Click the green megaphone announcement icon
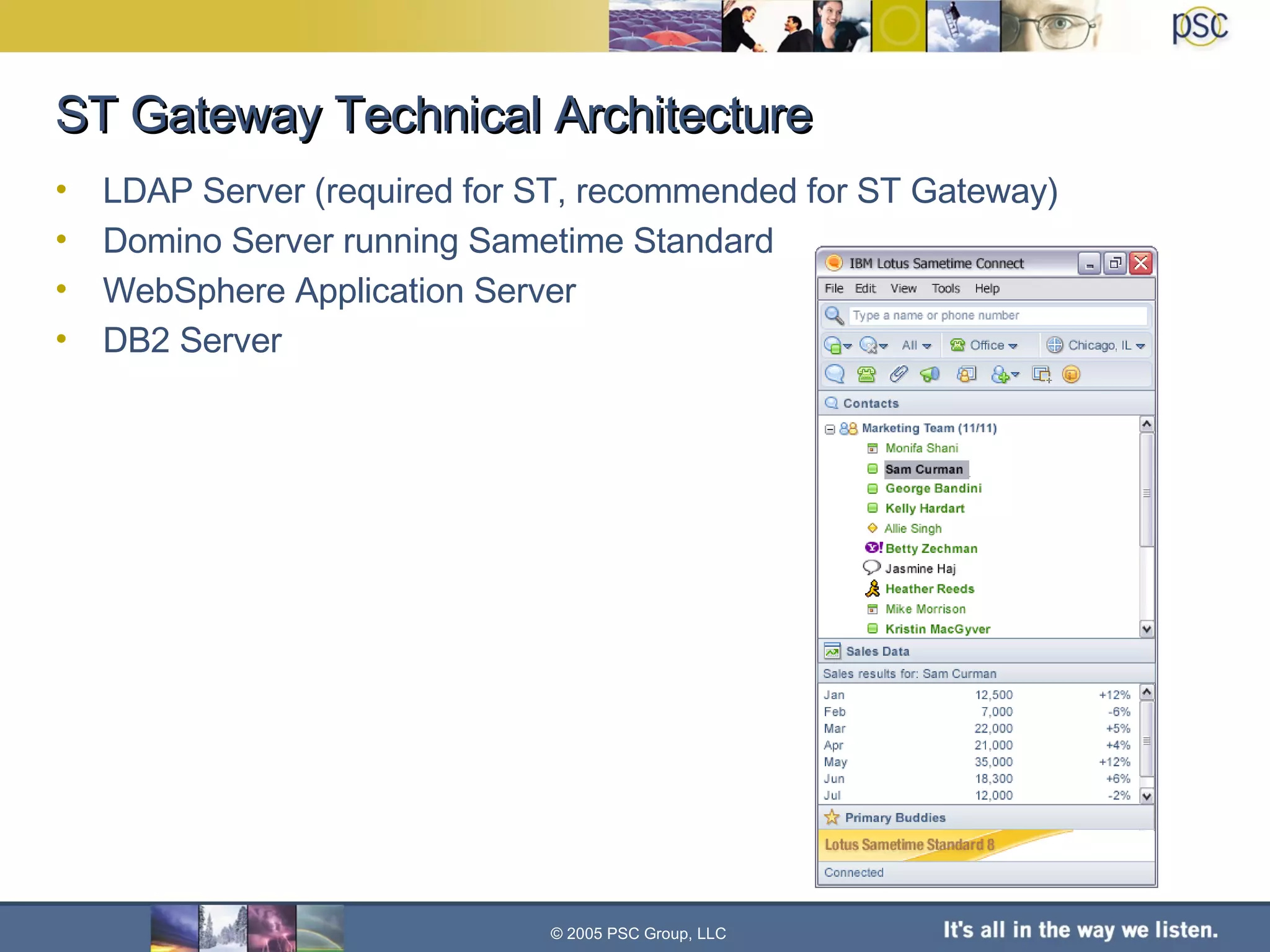The image size is (1270, 952). (930, 374)
